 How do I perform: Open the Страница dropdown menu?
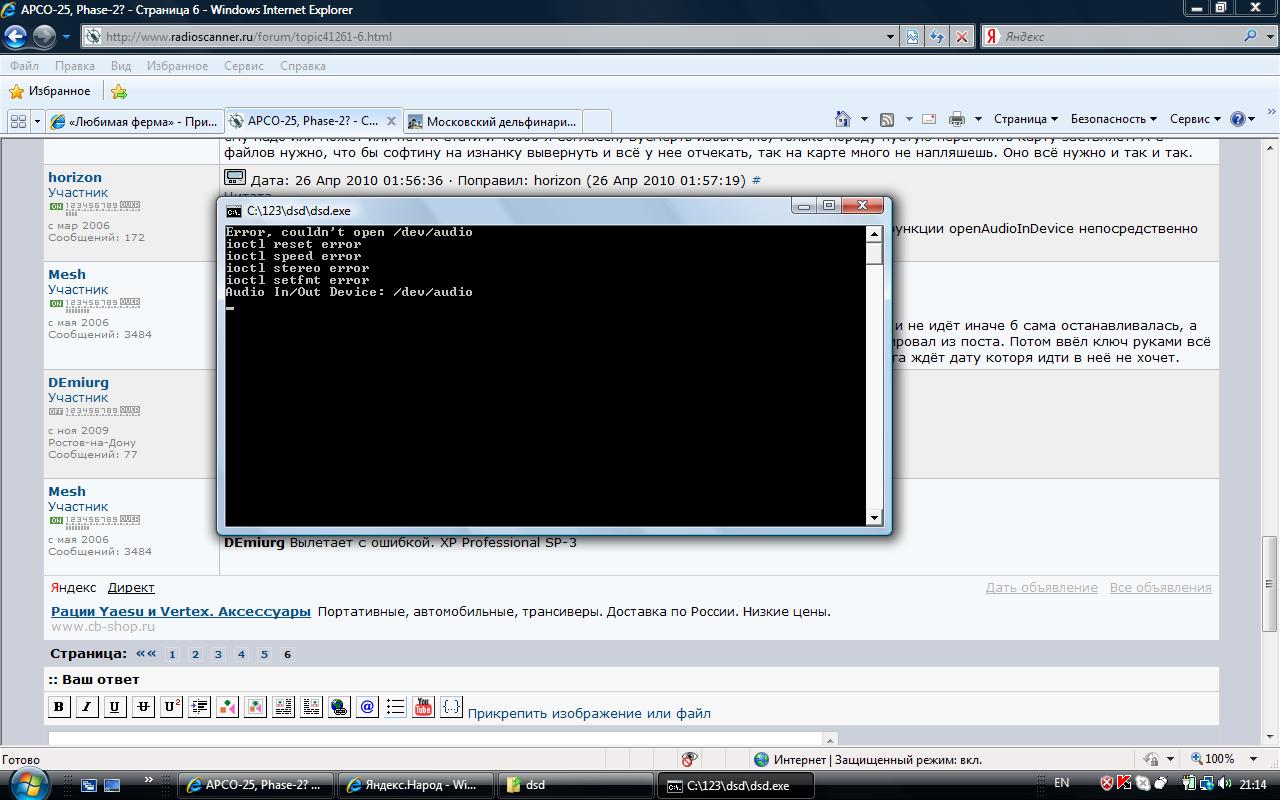point(1026,119)
